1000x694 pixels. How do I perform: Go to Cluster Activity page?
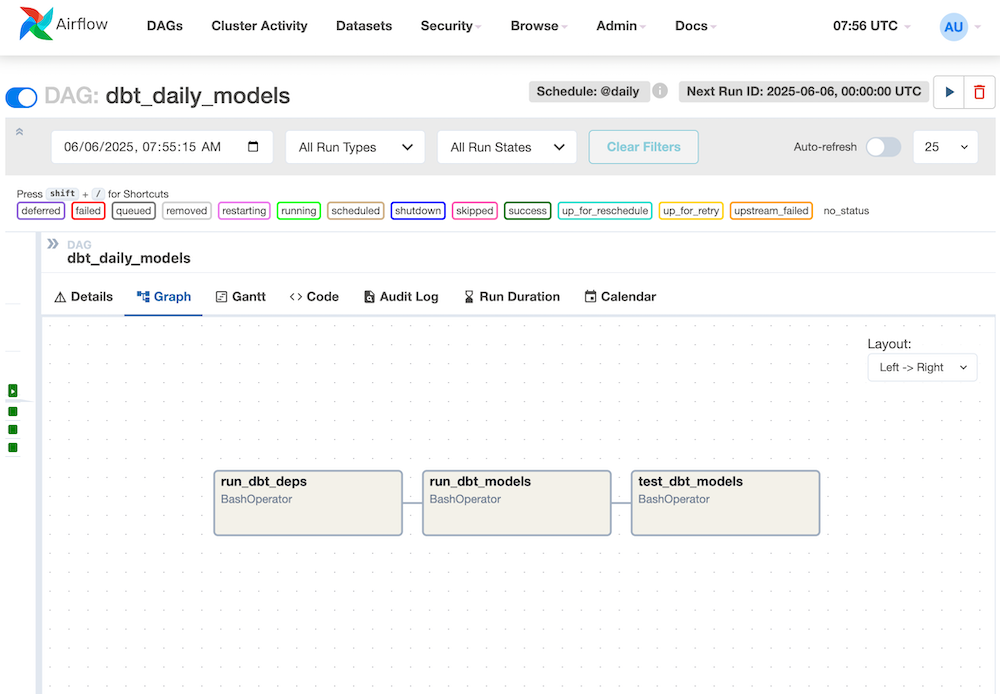click(259, 26)
